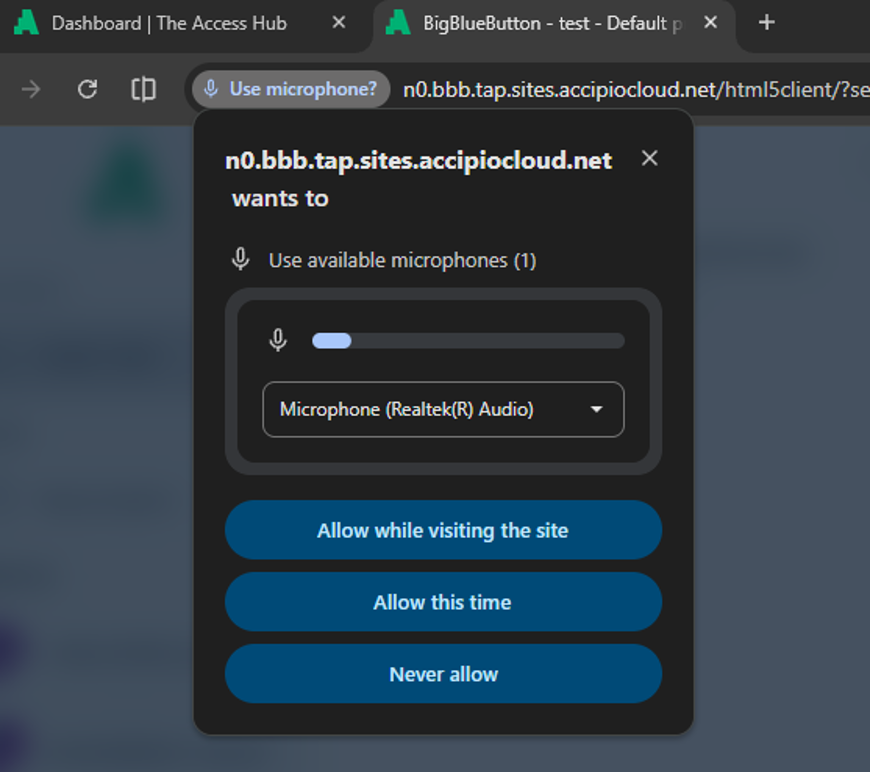Screen dimensions: 870x772
Task: Open a new browser tab
Action: pos(766,23)
